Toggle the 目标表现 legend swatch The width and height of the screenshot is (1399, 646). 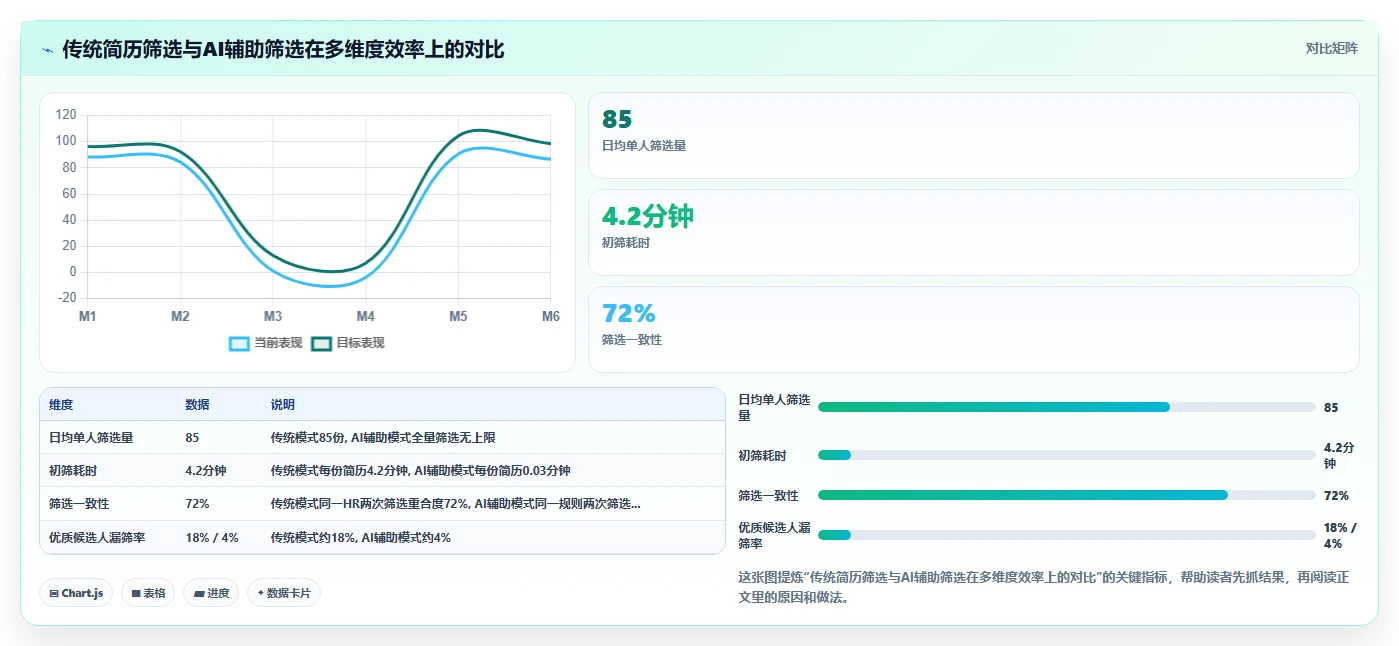(x=321, y=343)
